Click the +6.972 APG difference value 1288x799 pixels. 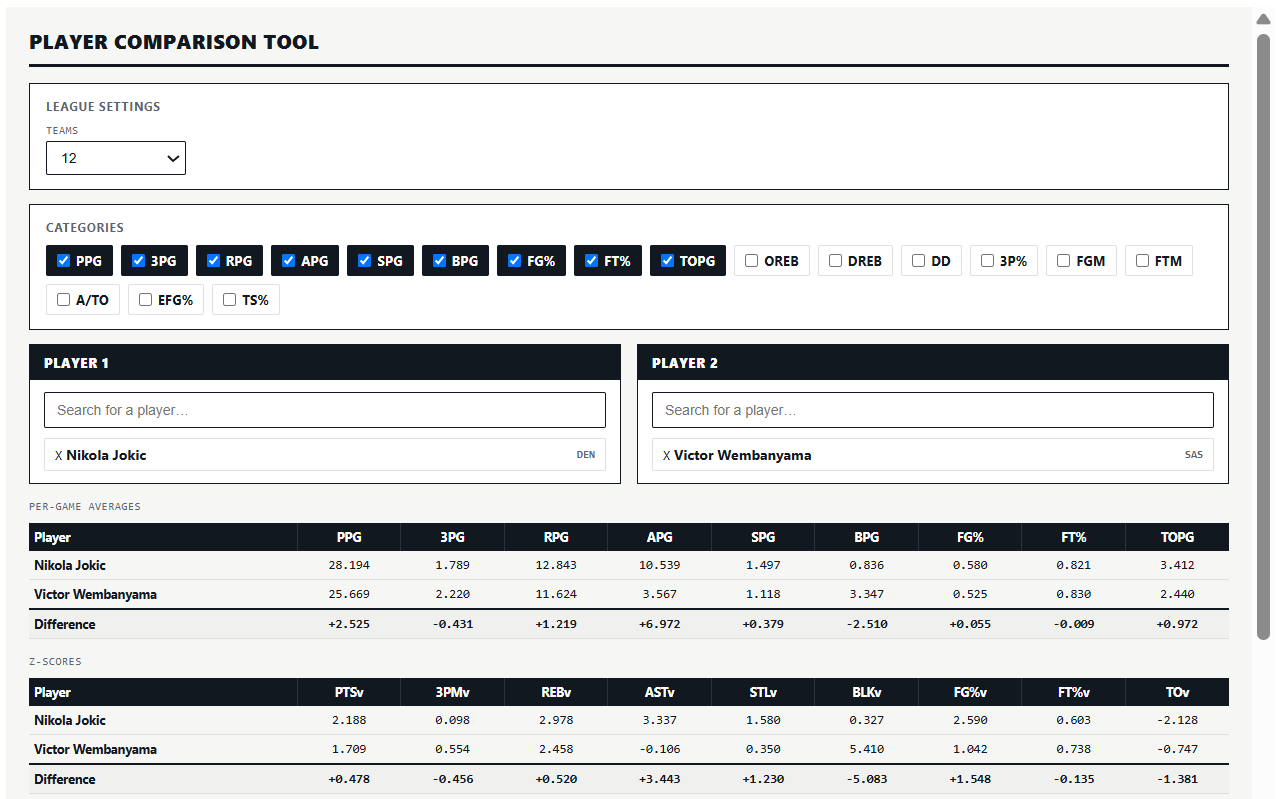[660, 624]
